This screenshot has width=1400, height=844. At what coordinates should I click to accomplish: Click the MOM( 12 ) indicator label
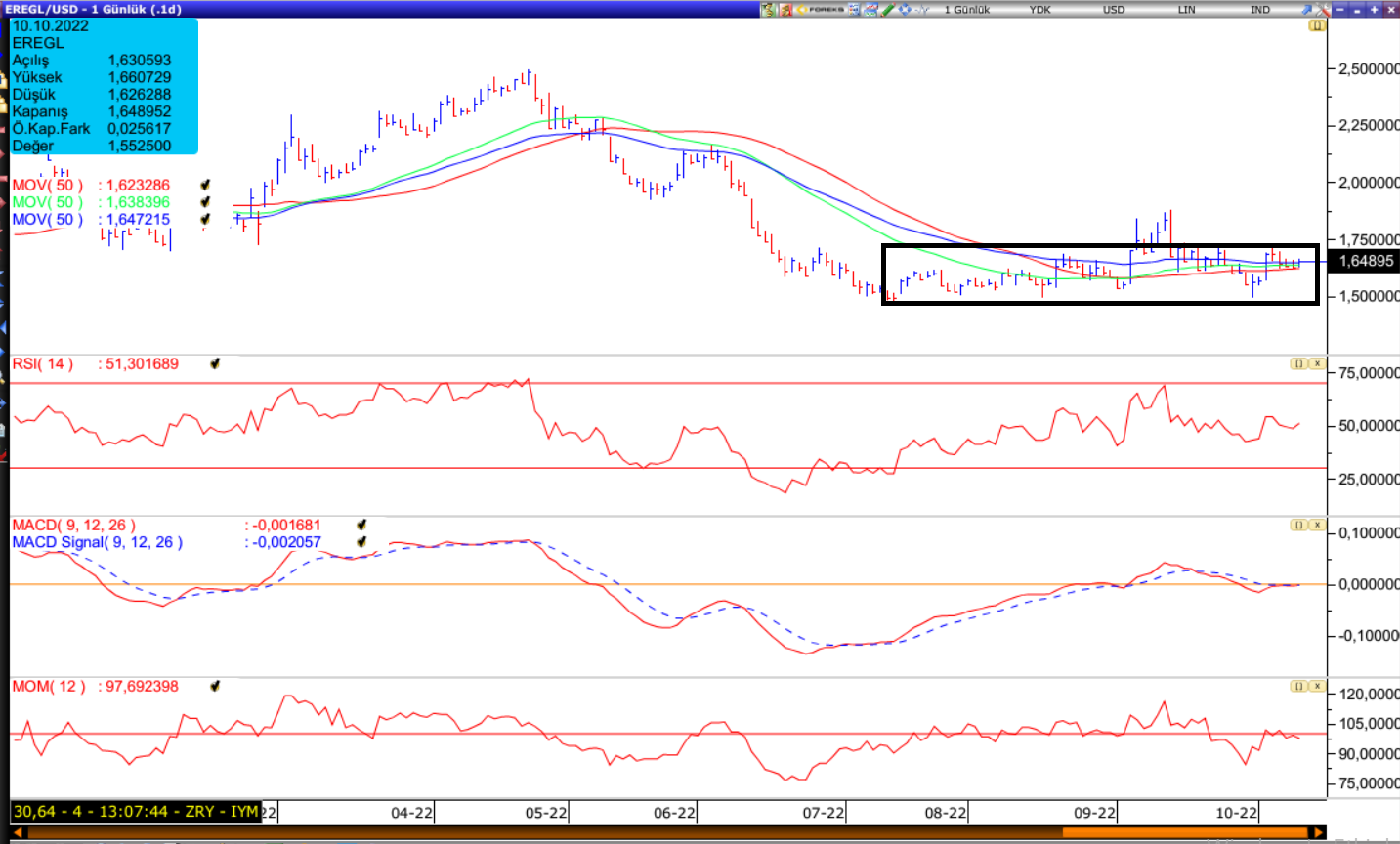pos(49,686)
